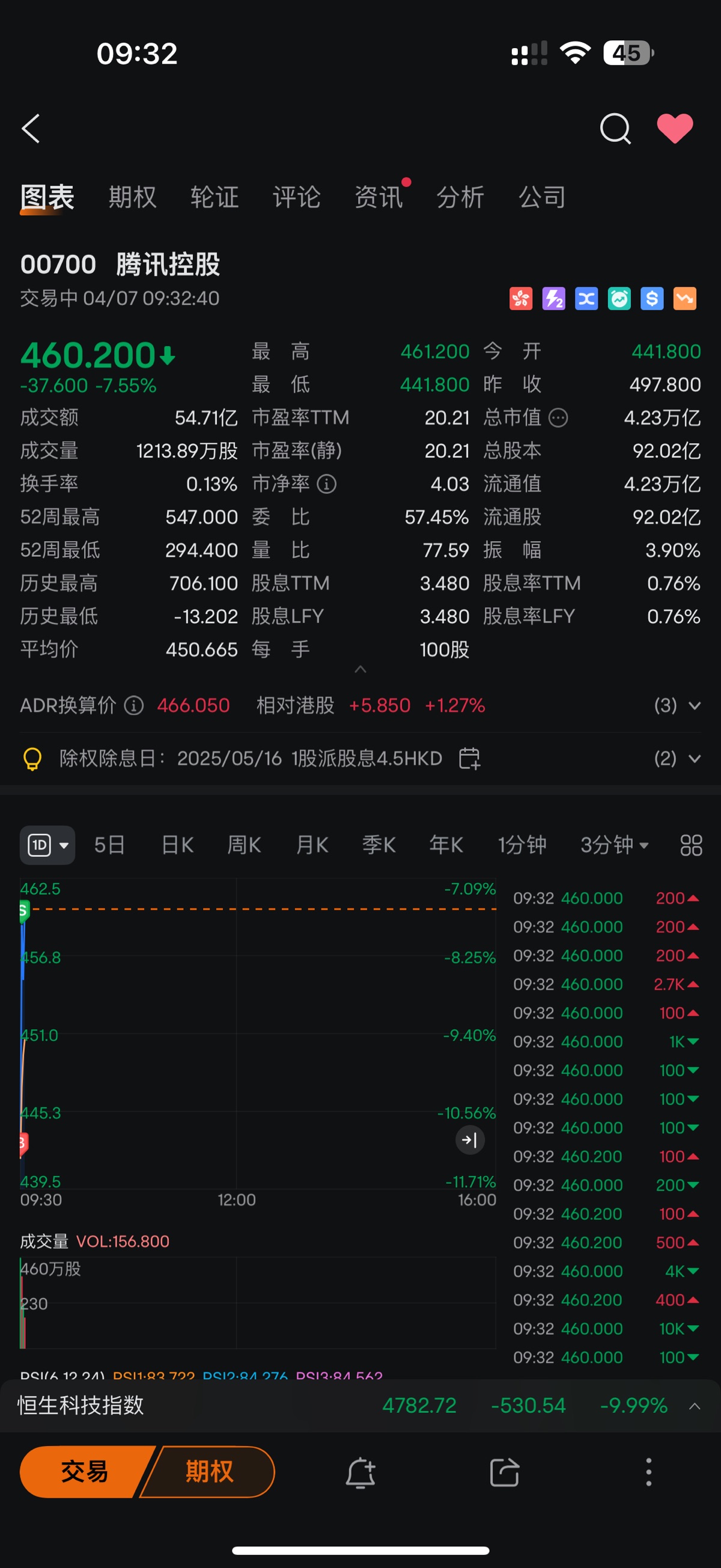Tap the 恒生科技指数 index name
The width and height of the screenshot is (721, 1568).
(81, 1406)
